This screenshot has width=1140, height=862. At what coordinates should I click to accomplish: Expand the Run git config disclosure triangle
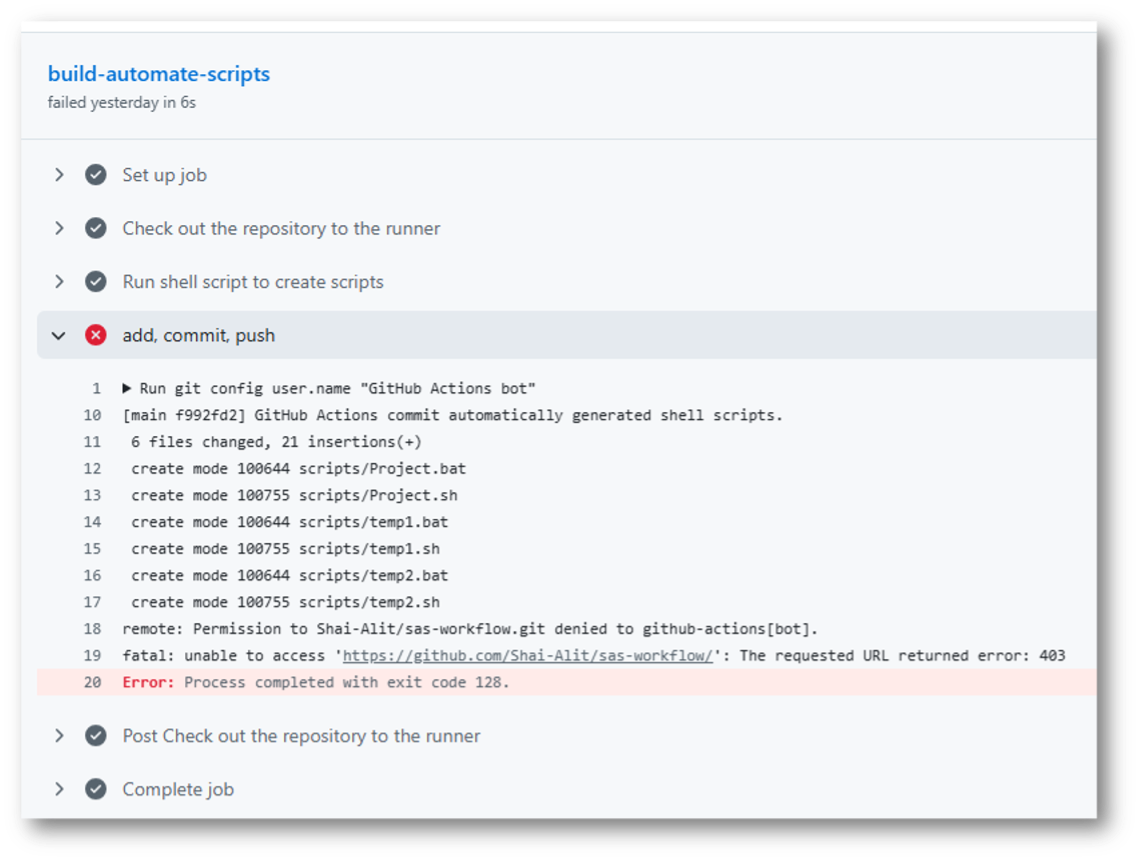click(127, 388)
